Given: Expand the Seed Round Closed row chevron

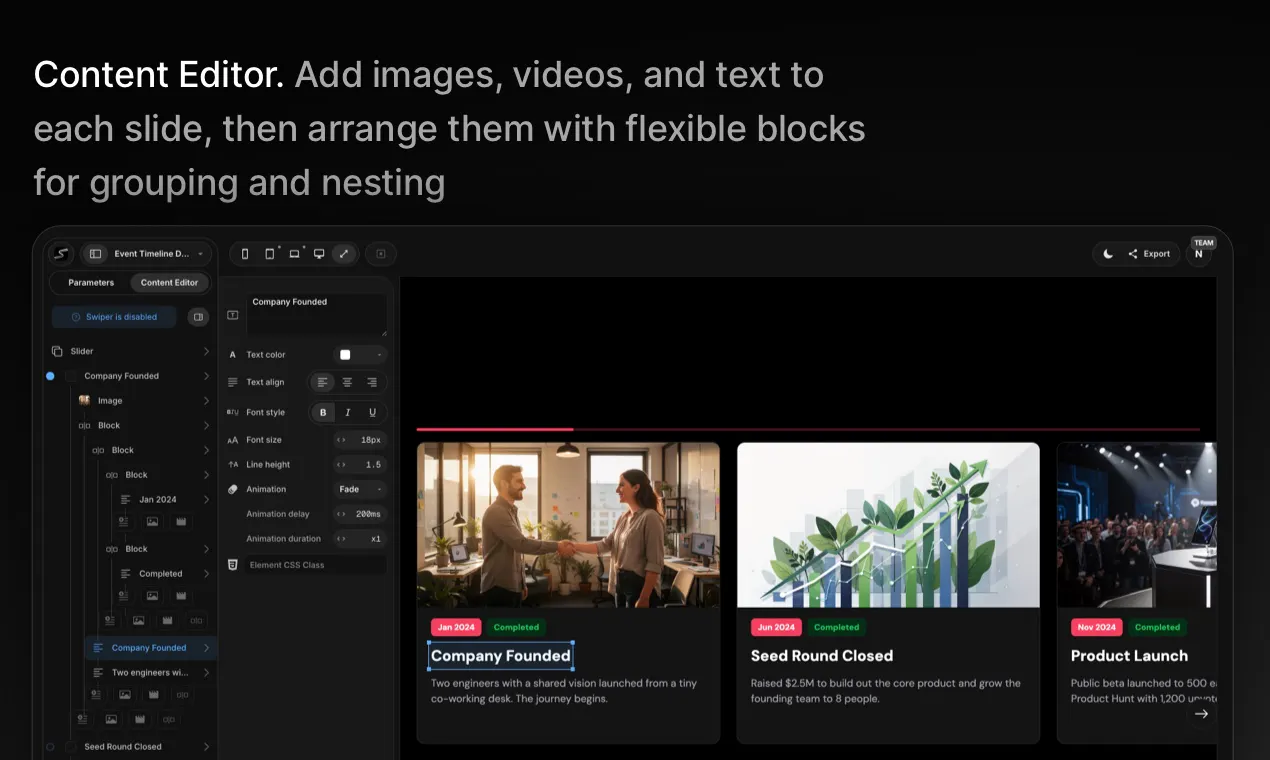Looking at the screenshot, I should [x=206, y=747].
